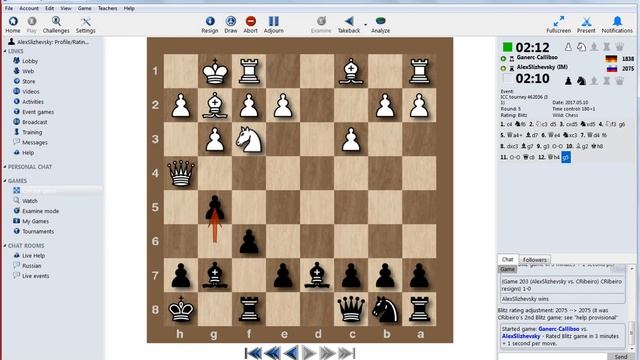640x360 pixels.
Task: Open the Notifications bell
Action: [617, 25]
